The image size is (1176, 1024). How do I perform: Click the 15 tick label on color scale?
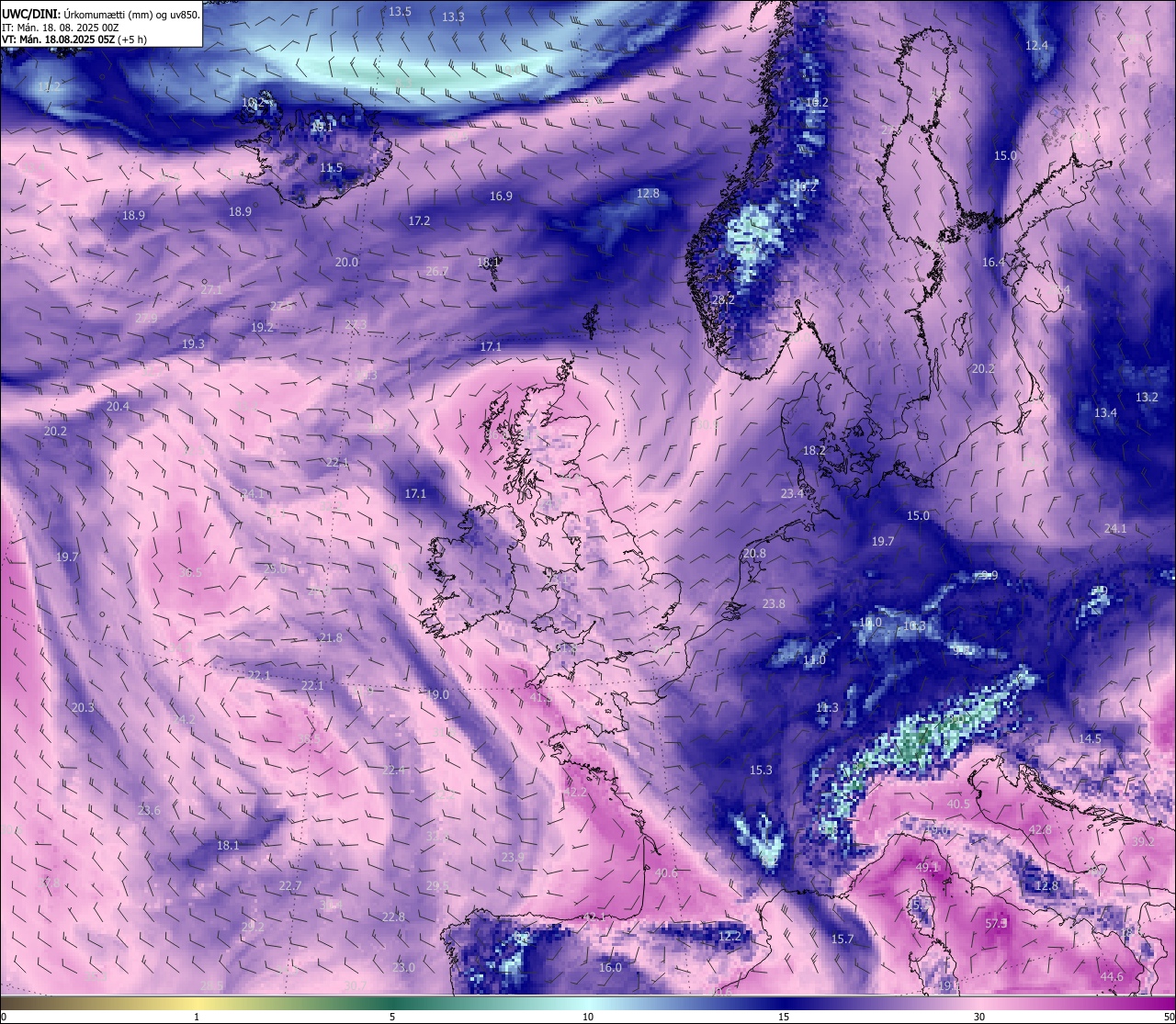pyautogui.click(x=784, y=1017)
